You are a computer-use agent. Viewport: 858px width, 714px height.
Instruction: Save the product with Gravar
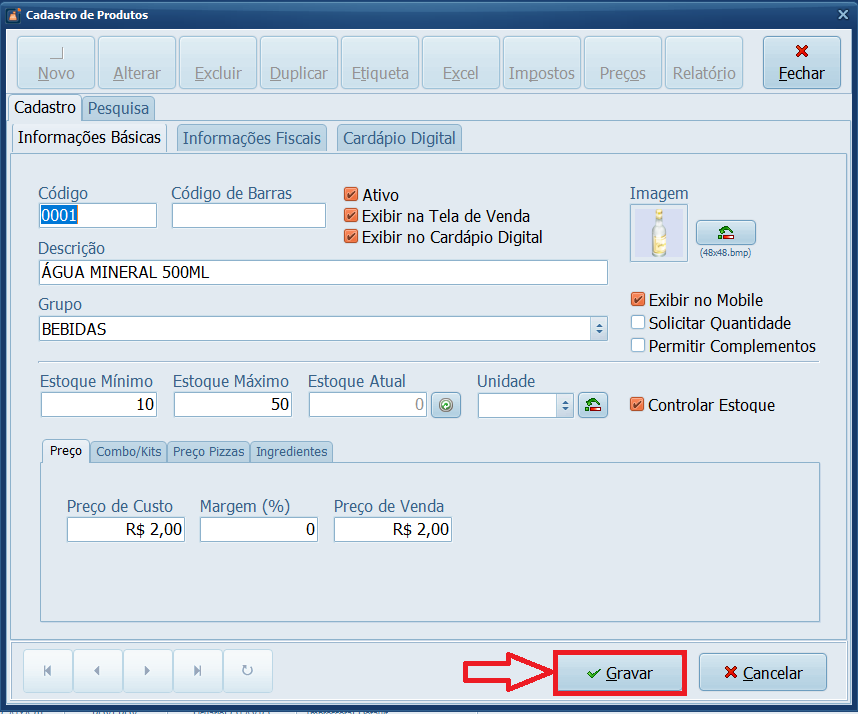point(619,672)
